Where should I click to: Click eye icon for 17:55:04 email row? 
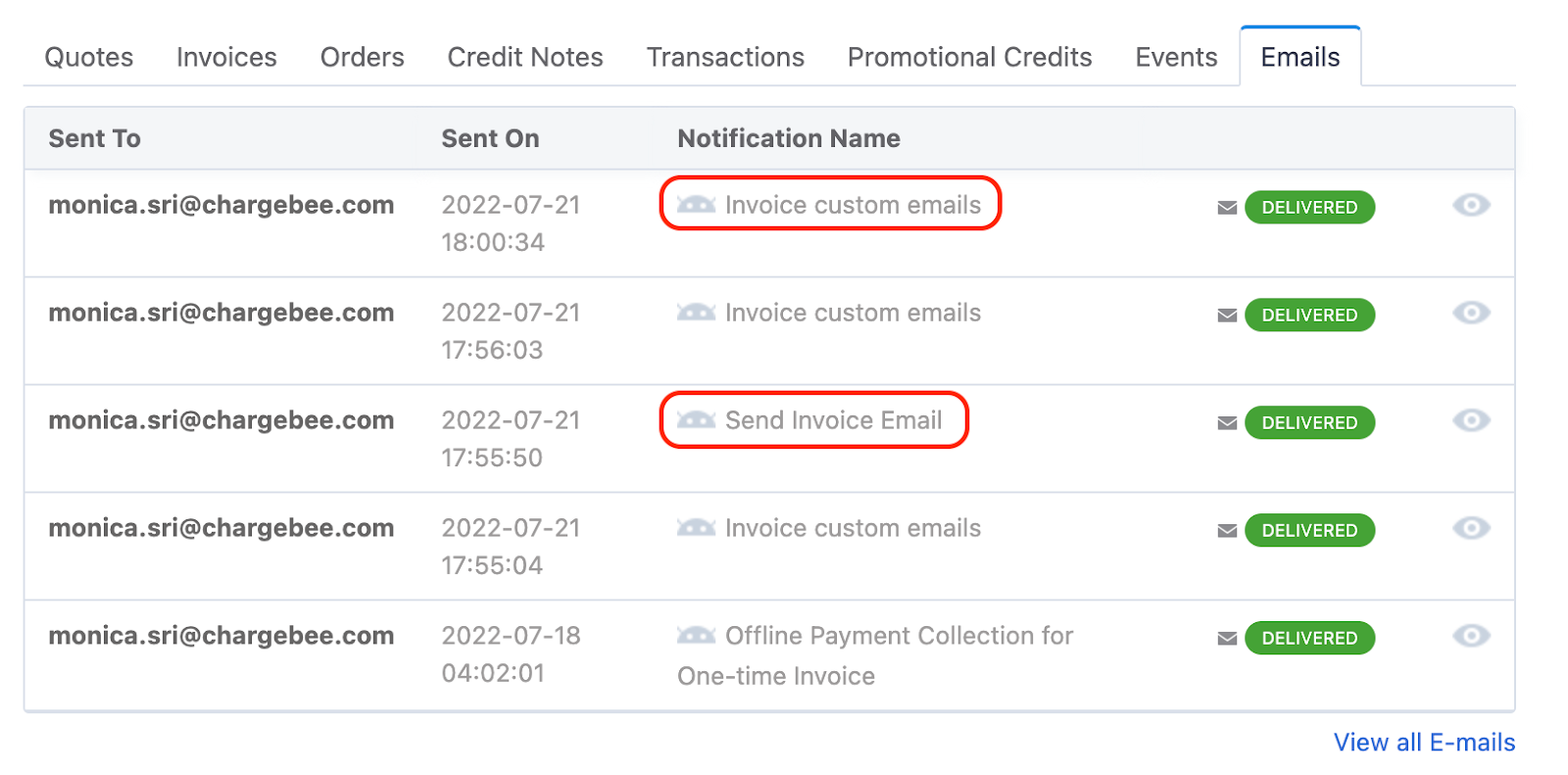click(1471, 528)
